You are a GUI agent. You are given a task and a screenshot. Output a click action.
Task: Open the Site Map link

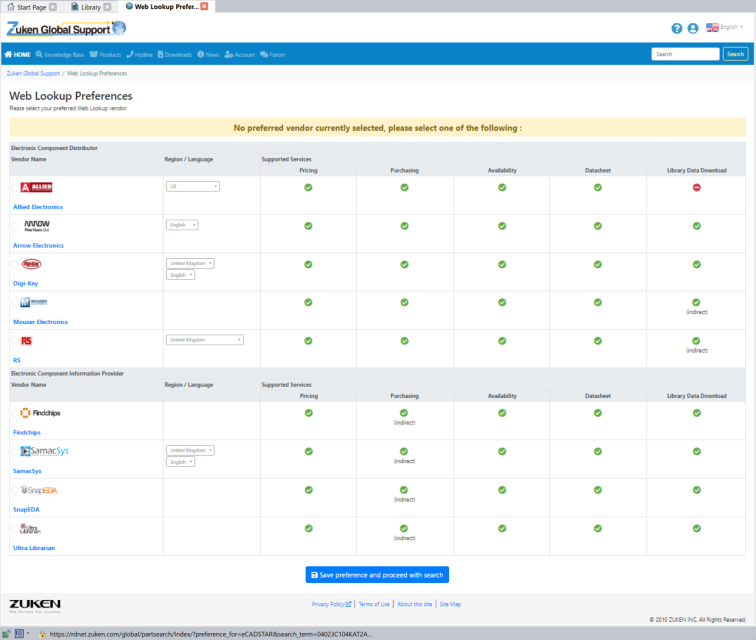tap(450, 604)
